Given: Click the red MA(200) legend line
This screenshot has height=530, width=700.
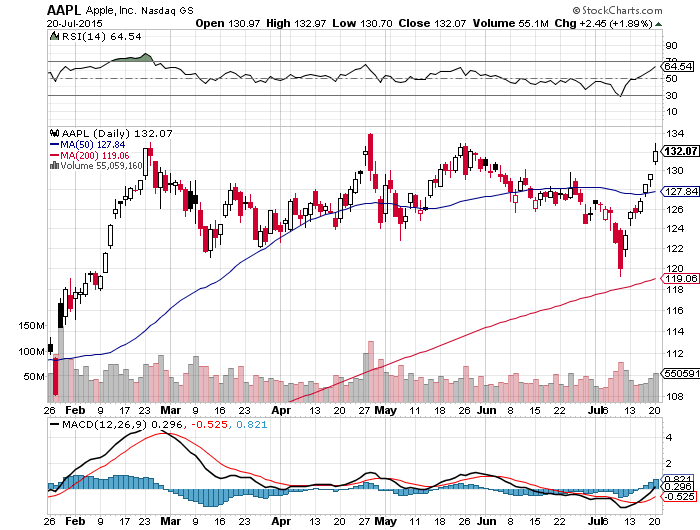Looking at the screenshot, I should point(54,156).
